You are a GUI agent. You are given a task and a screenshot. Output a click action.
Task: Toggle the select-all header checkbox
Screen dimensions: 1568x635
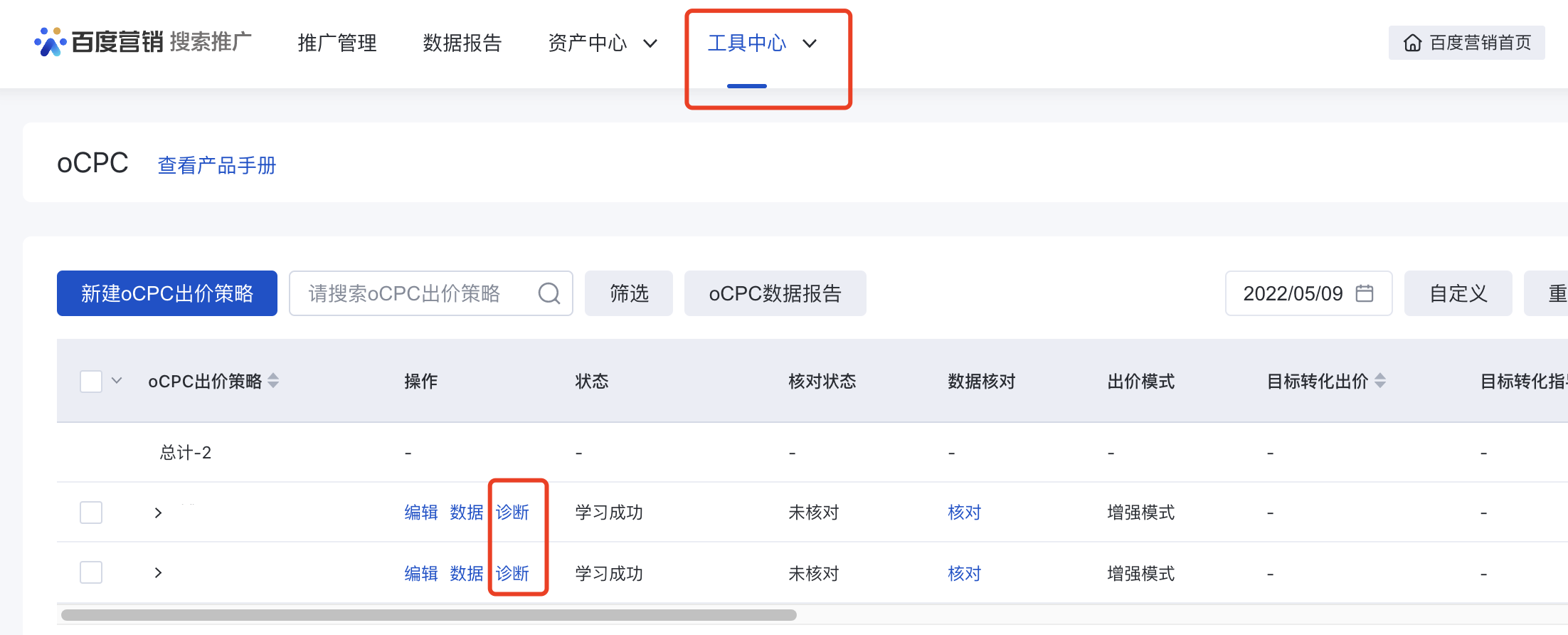(91, 381)
